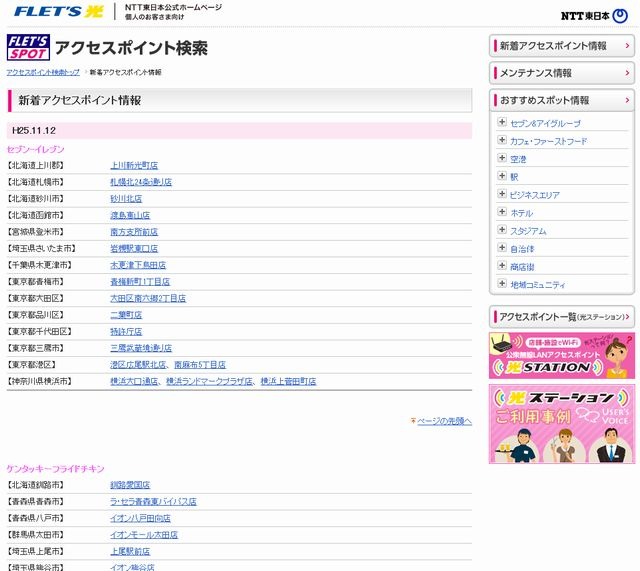Expand the 自治体 plus icon
The height and width of the screenshot is (571, 640).
pos(502,248)
